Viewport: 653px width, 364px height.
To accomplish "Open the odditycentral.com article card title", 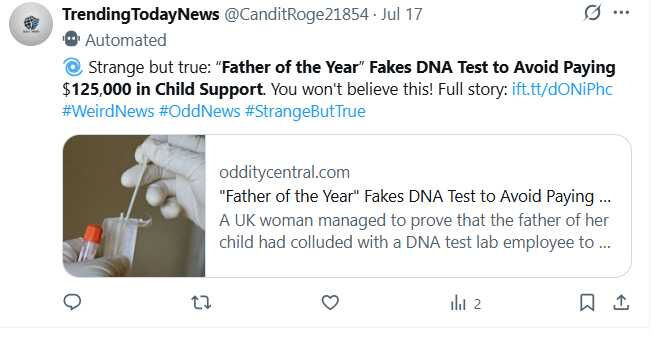I will (415, 196).
